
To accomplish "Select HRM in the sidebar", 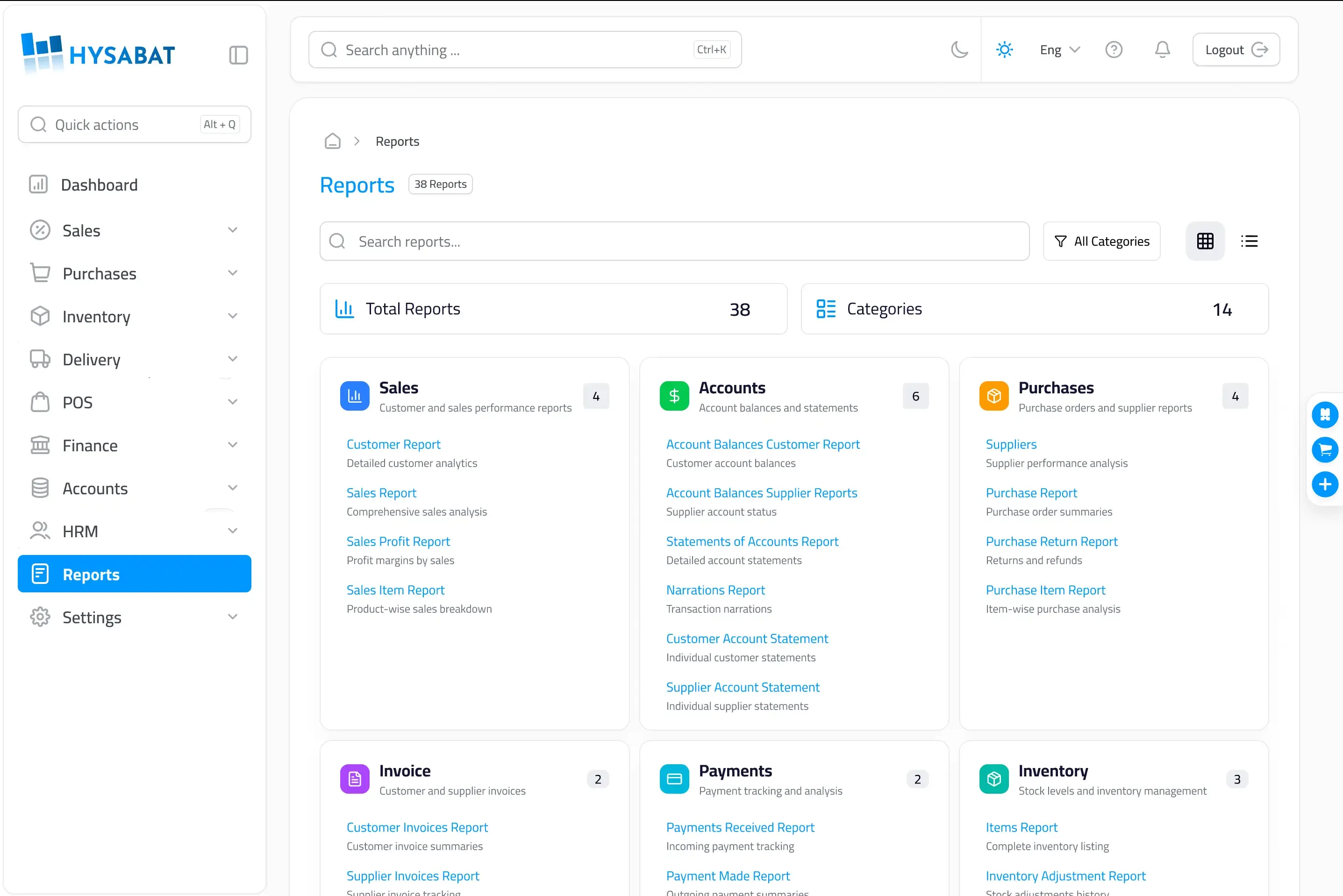I will [134, 532].
